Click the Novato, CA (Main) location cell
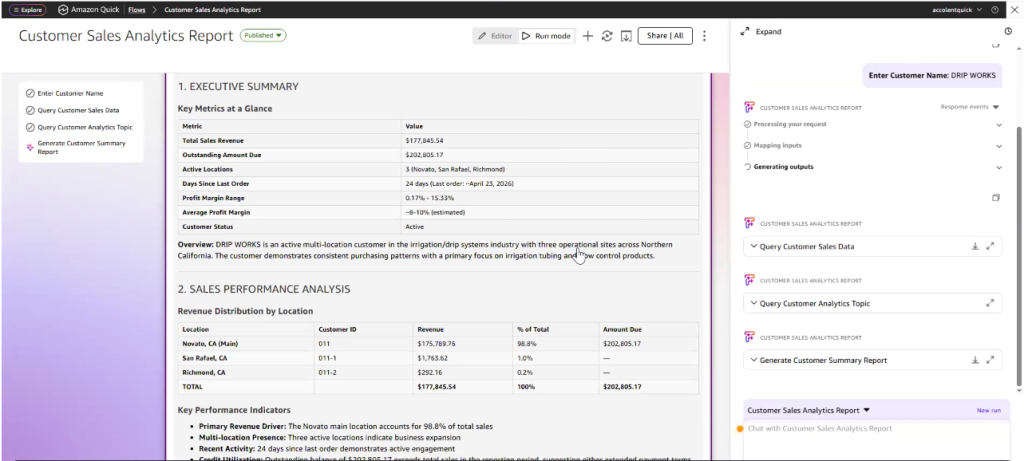 (x=246, y=343)
